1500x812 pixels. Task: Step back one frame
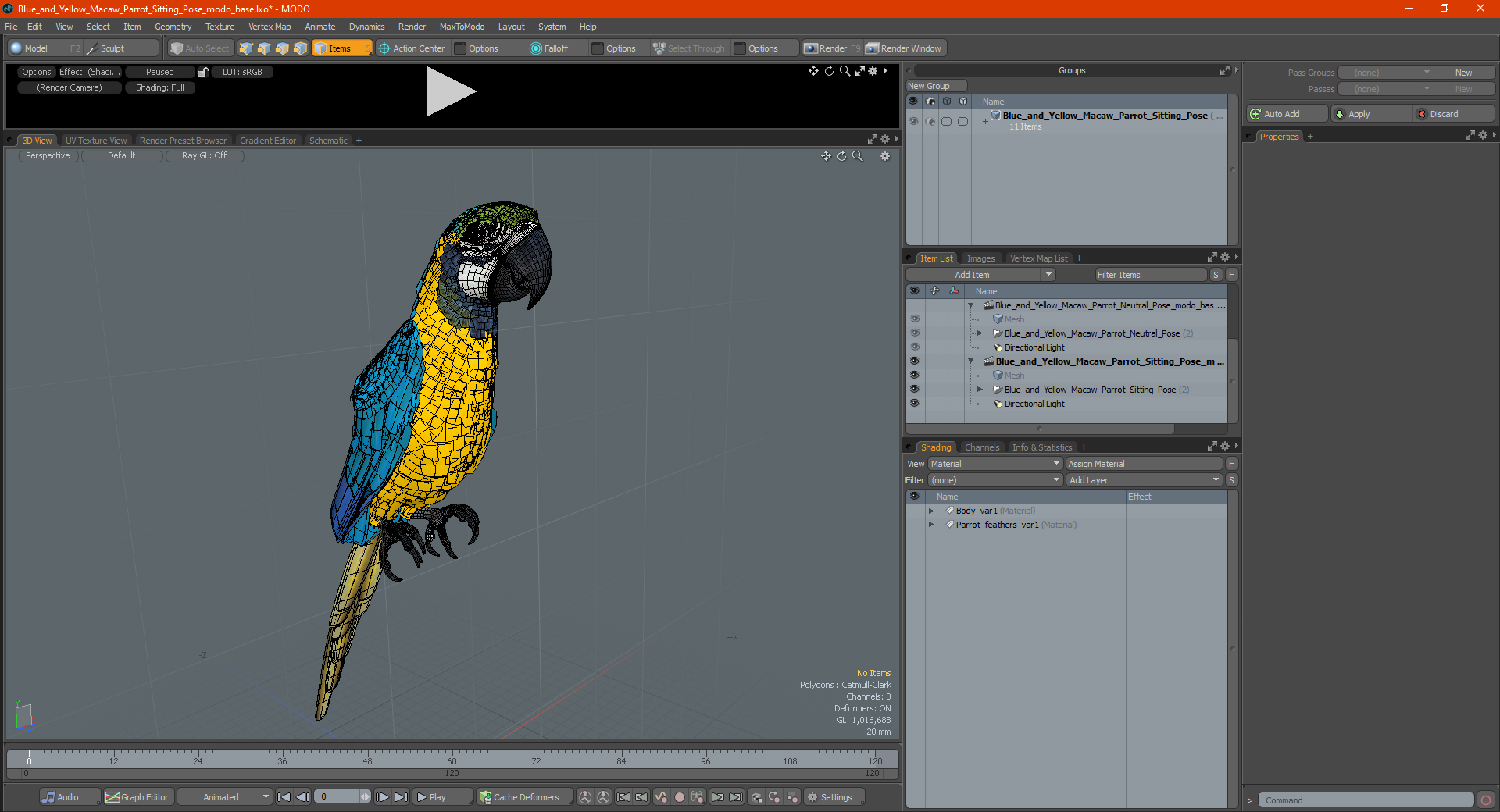click(x=303, y=797)
